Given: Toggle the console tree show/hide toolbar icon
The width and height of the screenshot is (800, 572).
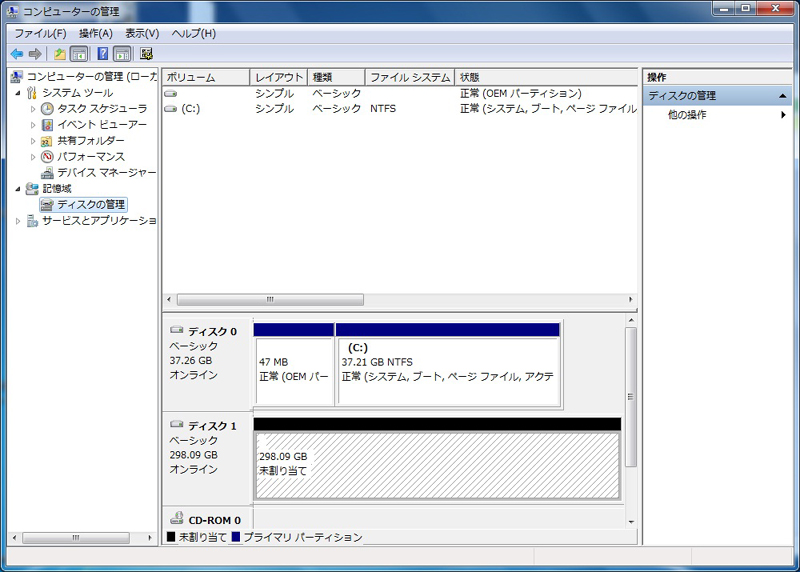Looking at the screenshot, I should [x=79, y=54].
